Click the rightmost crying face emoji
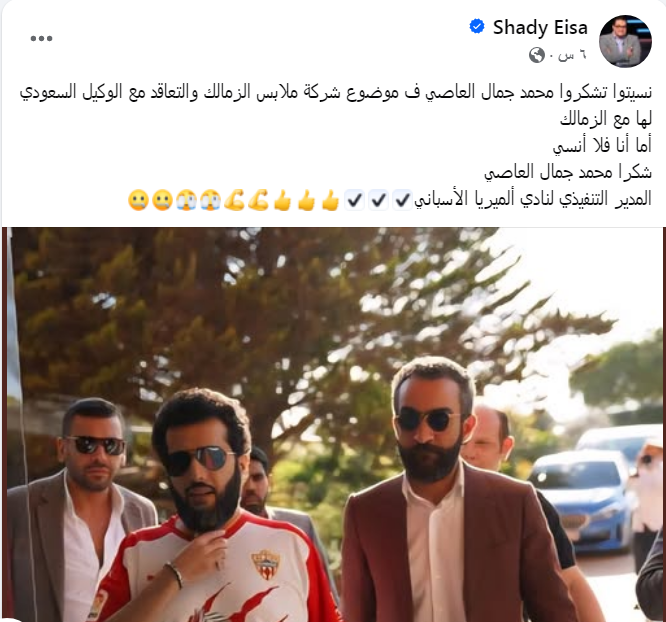Image resolution: width=666 pixels, height=622 pixels. pos(211,200)
